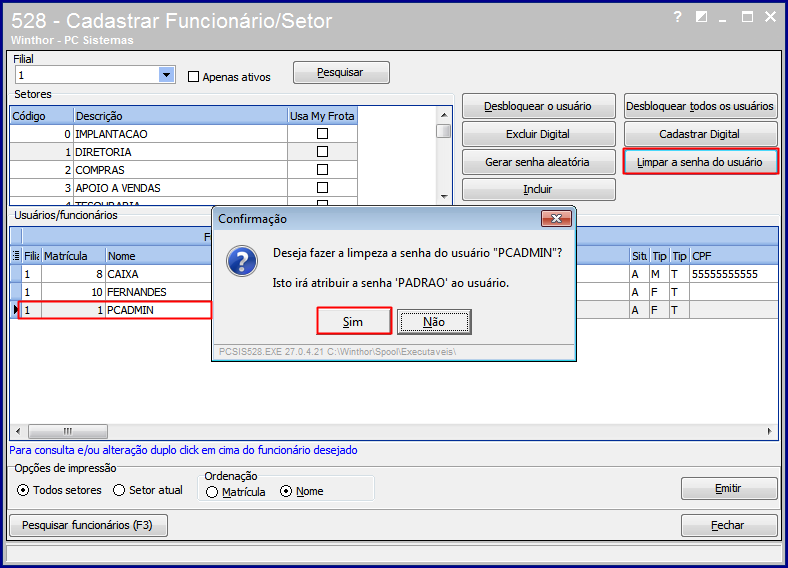Click Limpar a senha do usuário button

(701, 162)
